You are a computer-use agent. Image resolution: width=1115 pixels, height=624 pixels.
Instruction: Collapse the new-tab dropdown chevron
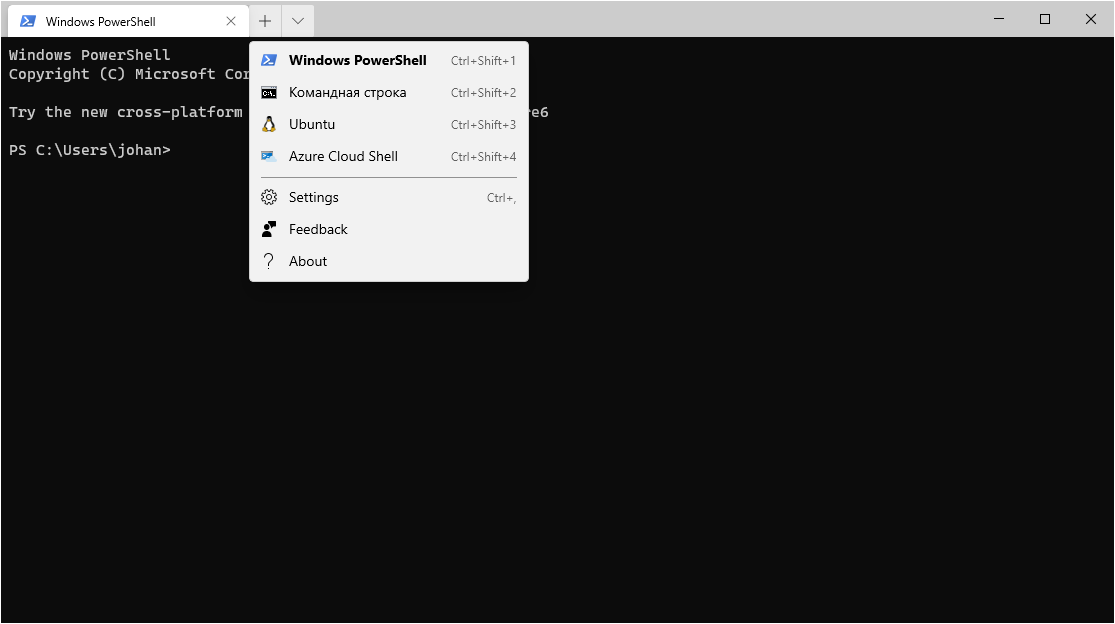click(298, 21)
